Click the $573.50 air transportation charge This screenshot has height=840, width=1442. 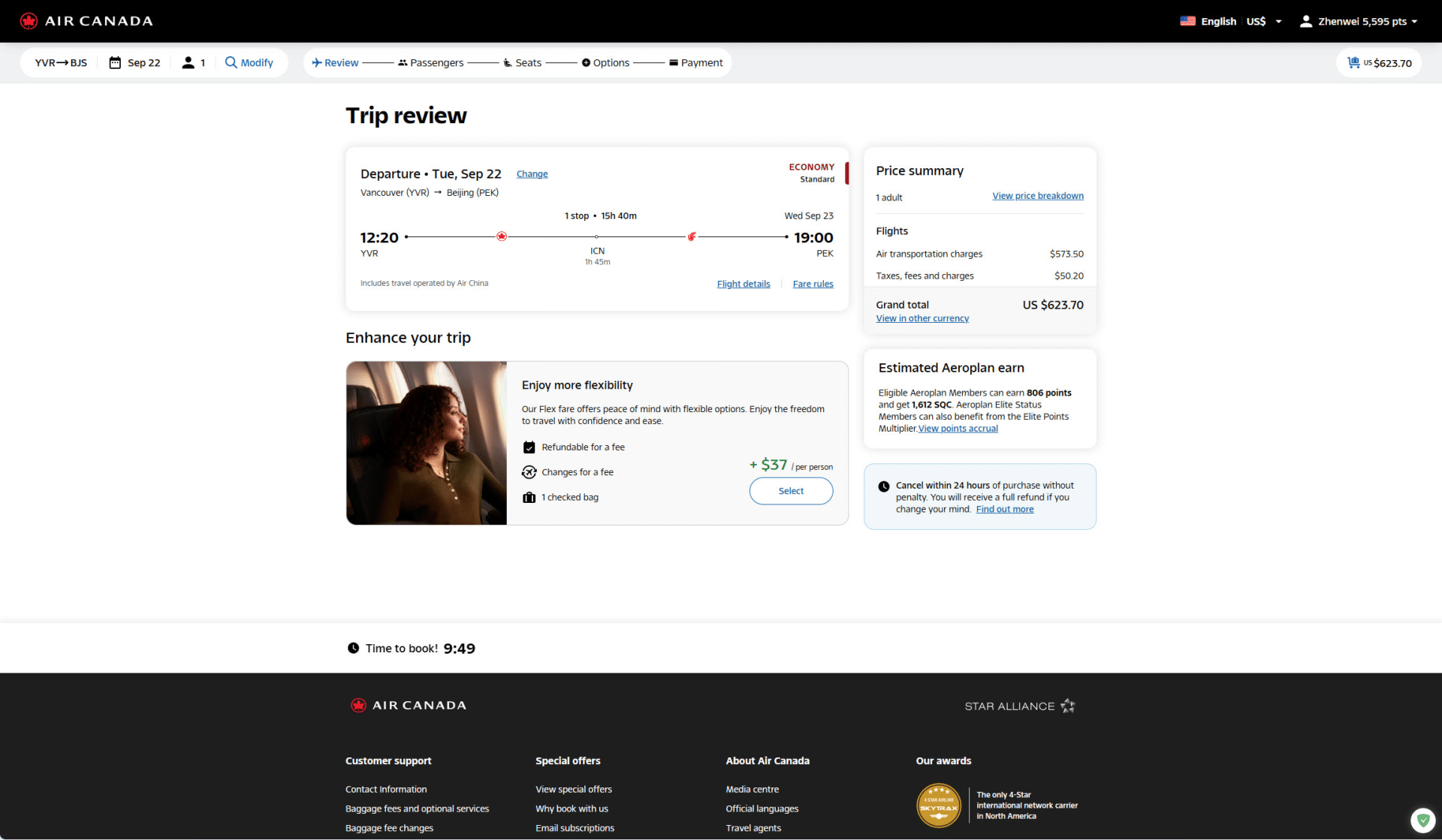coord(1066,254)
